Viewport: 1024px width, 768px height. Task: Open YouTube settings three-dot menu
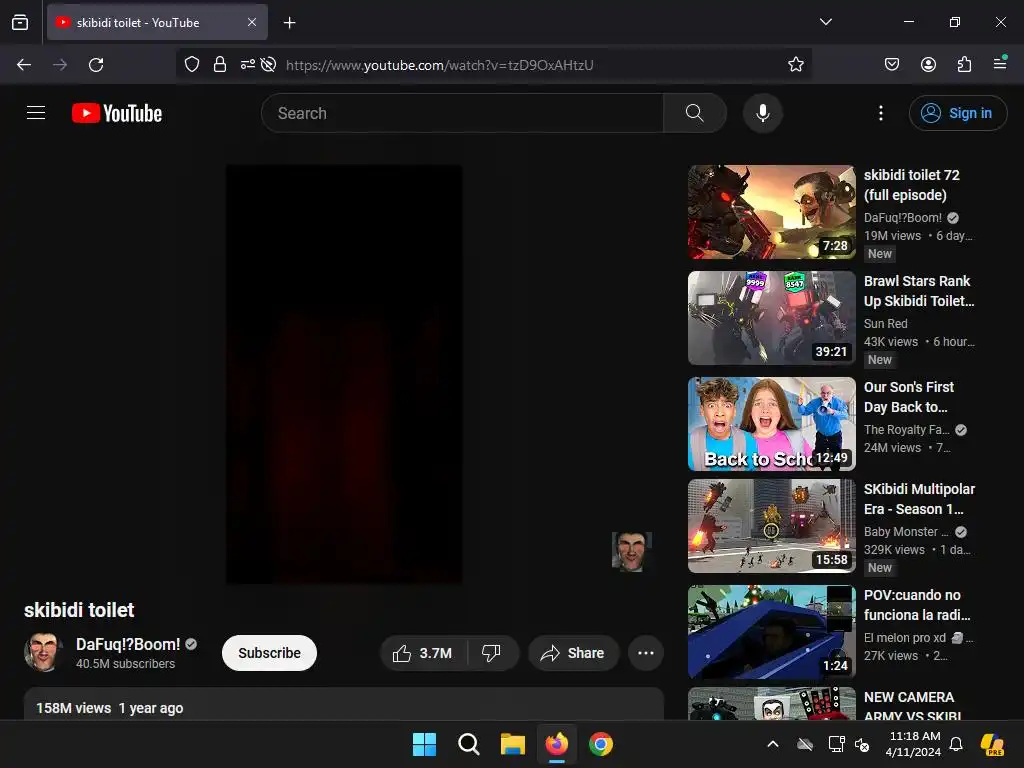[x=880, y=113]
